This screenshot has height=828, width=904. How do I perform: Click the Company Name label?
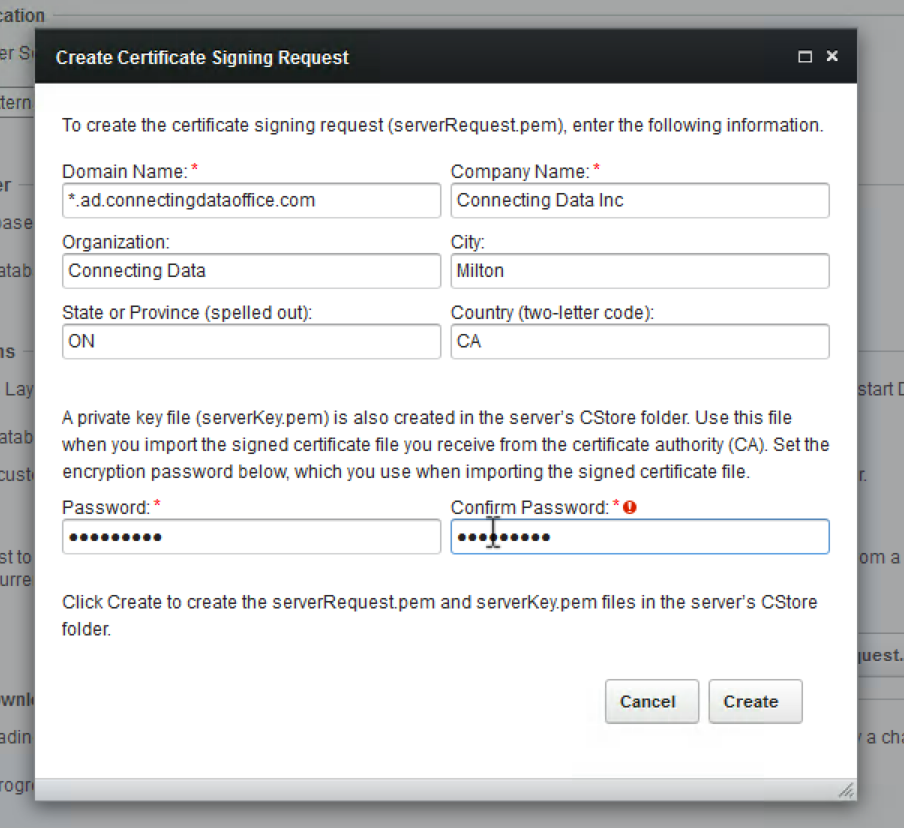point(519,171)
